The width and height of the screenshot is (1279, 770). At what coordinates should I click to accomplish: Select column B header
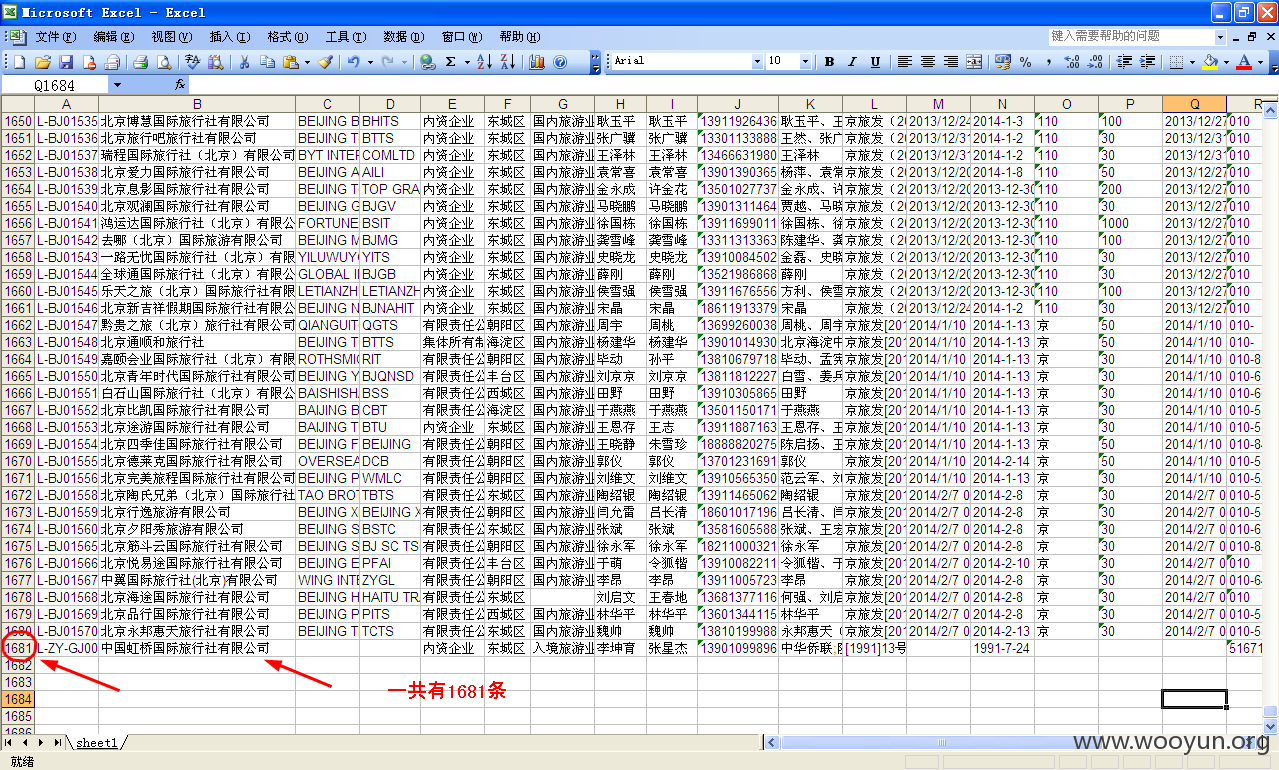[x=197, y=104]
